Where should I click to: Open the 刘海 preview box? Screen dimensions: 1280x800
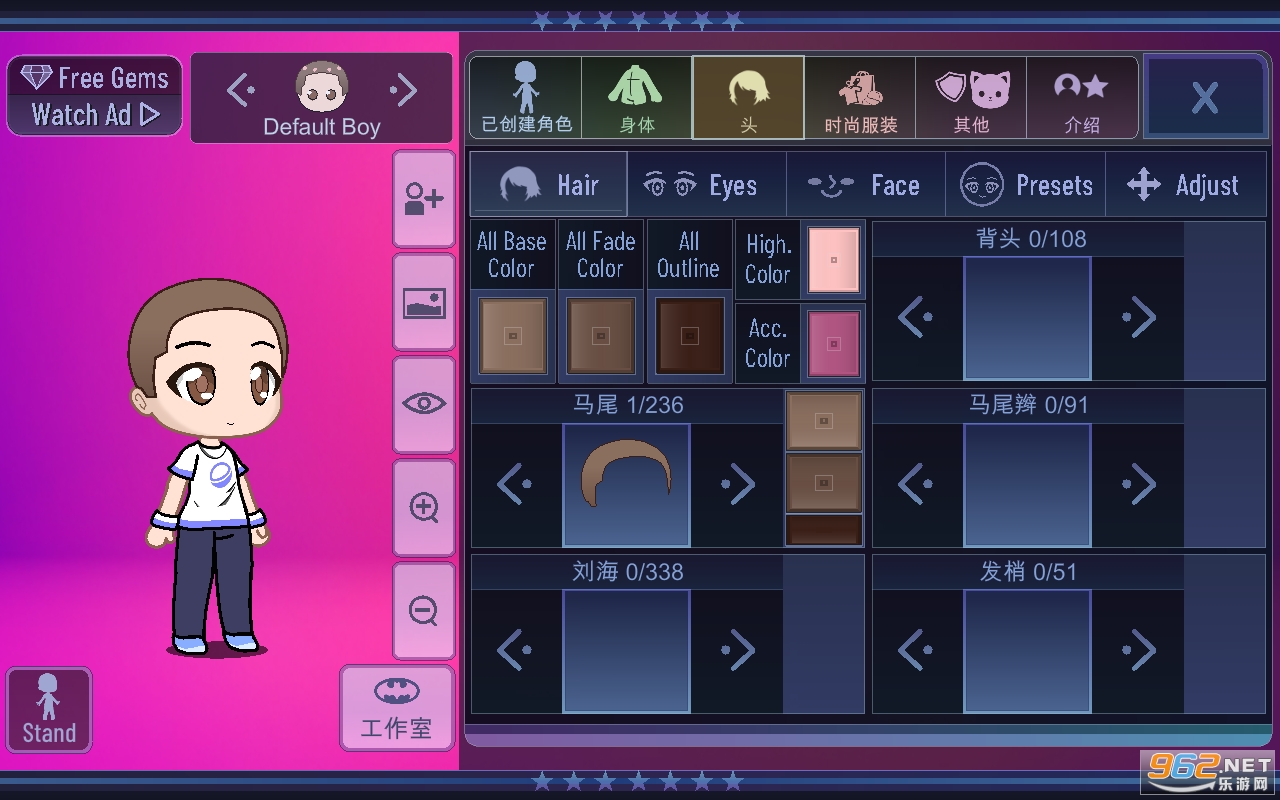(x=626, y=651)
